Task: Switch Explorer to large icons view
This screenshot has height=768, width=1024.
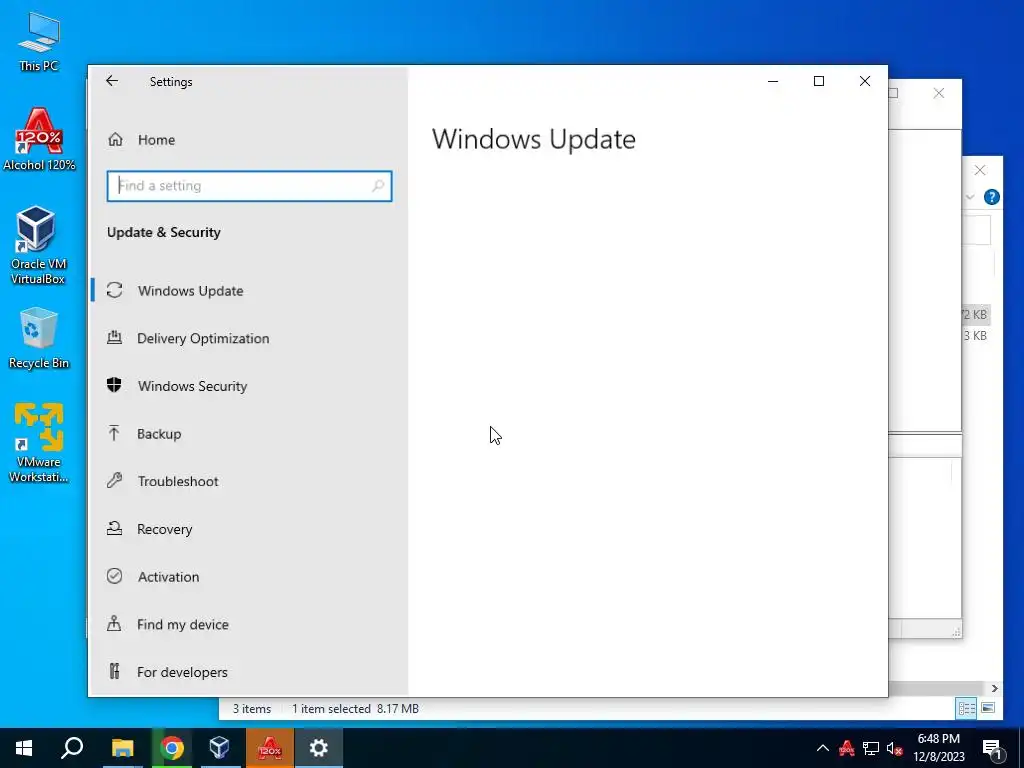Action: point(987,708)
